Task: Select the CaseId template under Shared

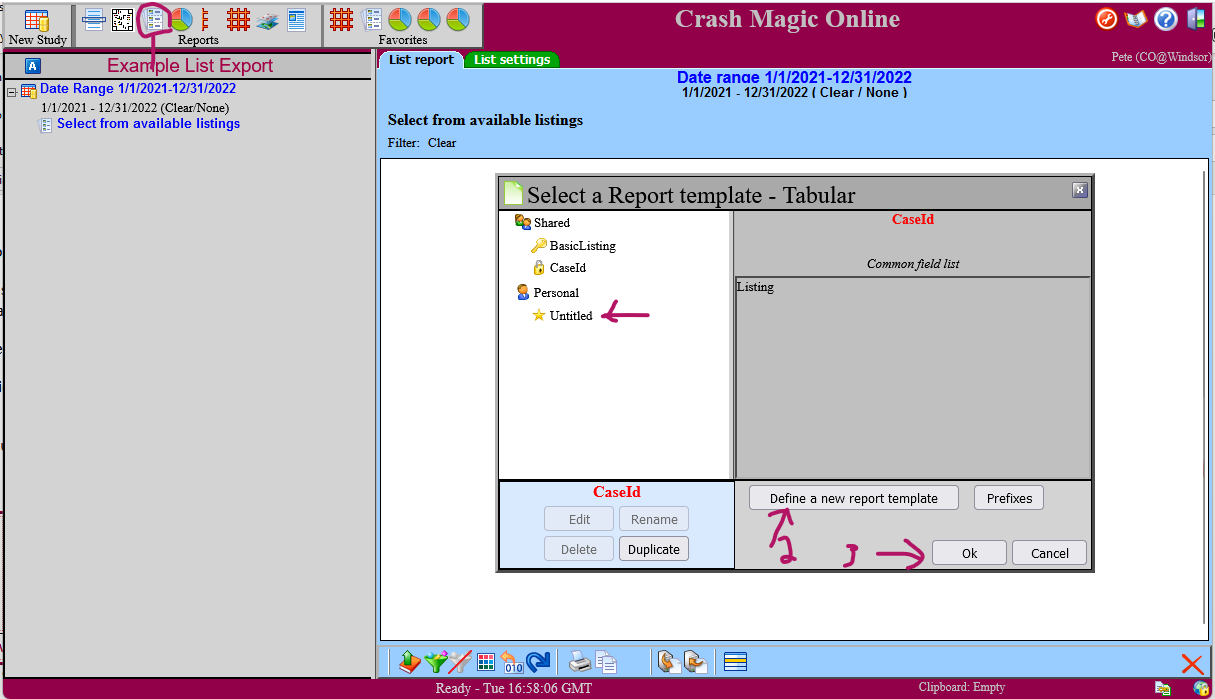Action: click(x=567, y=268)
